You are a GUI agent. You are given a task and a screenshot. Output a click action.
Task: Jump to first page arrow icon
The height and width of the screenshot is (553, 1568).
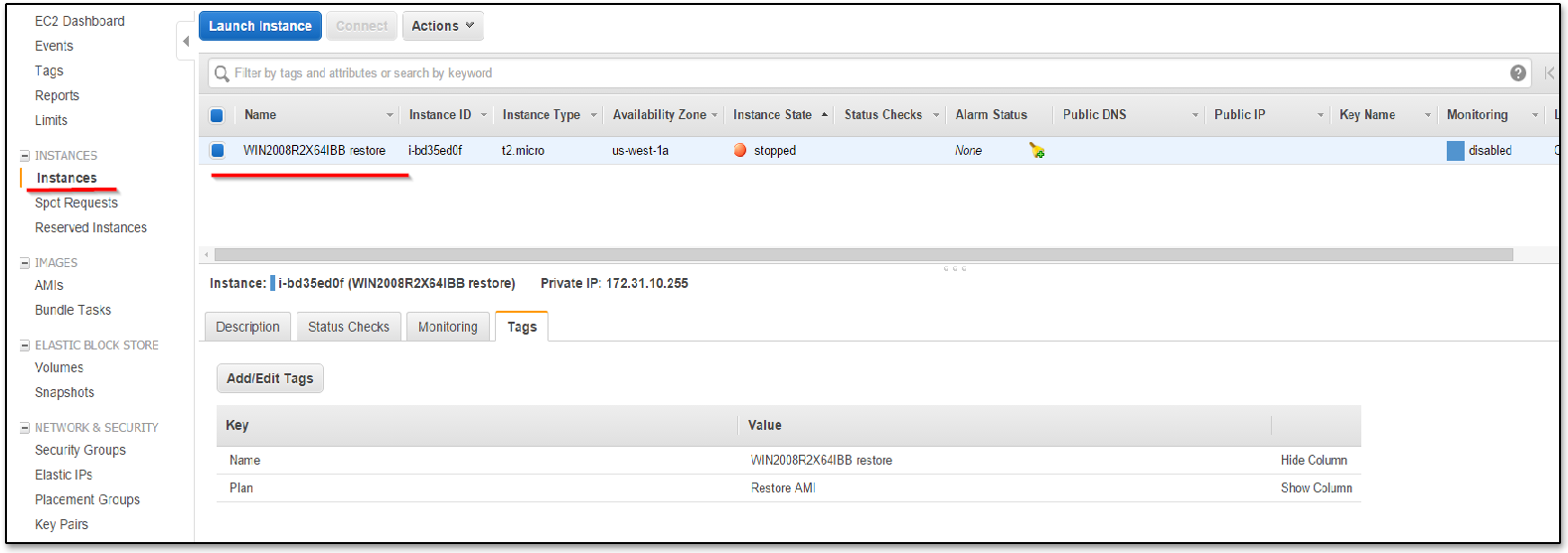(x=1549, y=72)
